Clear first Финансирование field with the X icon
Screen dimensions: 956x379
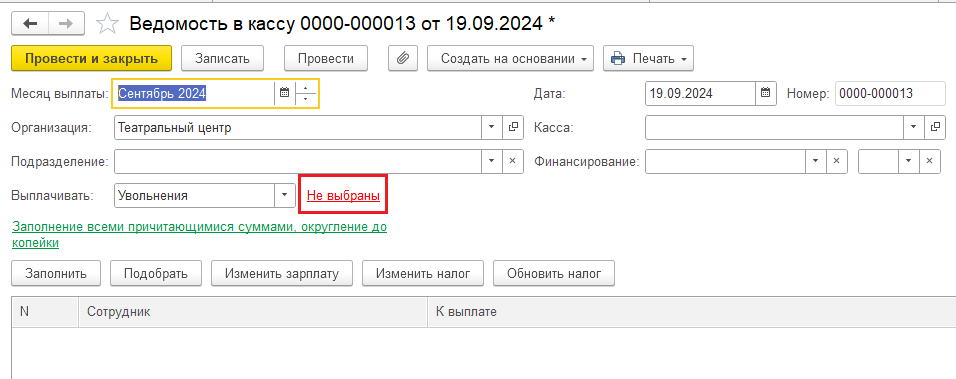pos(836,161)
